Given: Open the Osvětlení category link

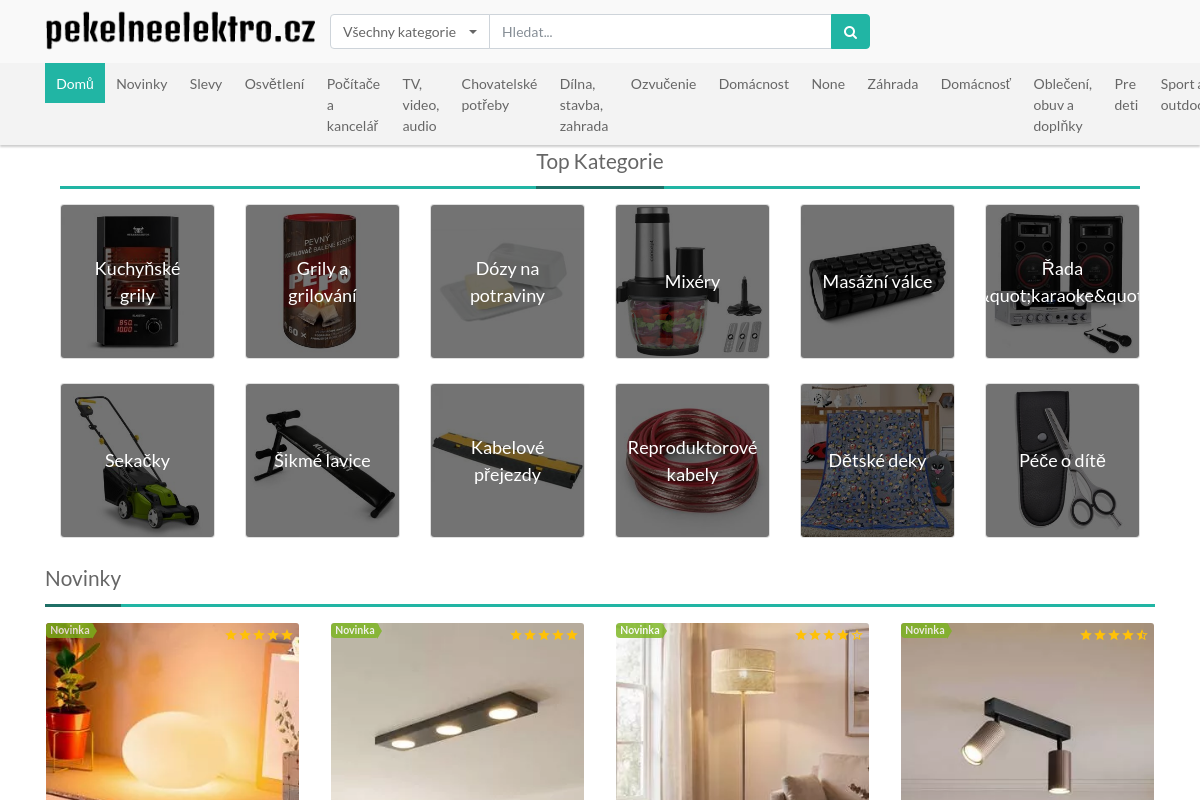Looking at the screenshot, I should pyautogui.click(x=274, y=84).
